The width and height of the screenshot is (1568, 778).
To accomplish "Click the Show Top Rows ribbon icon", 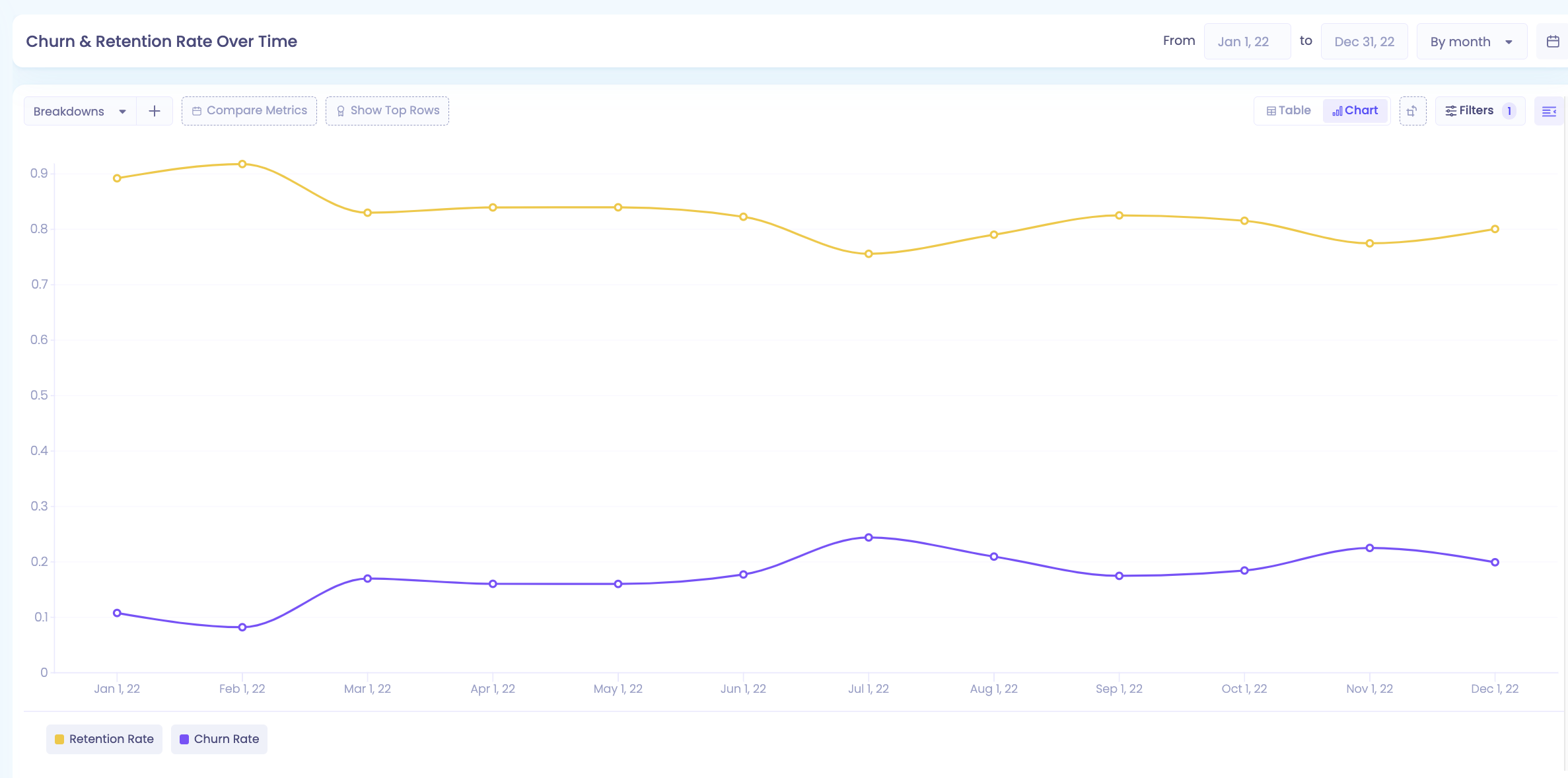I will coord(341,111).
